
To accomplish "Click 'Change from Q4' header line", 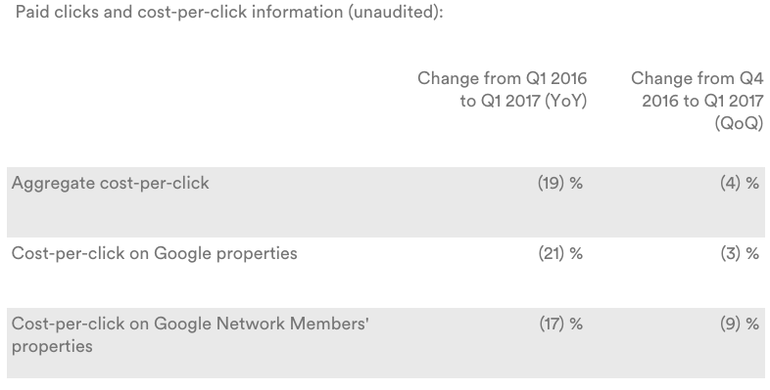I will (697, 78).
